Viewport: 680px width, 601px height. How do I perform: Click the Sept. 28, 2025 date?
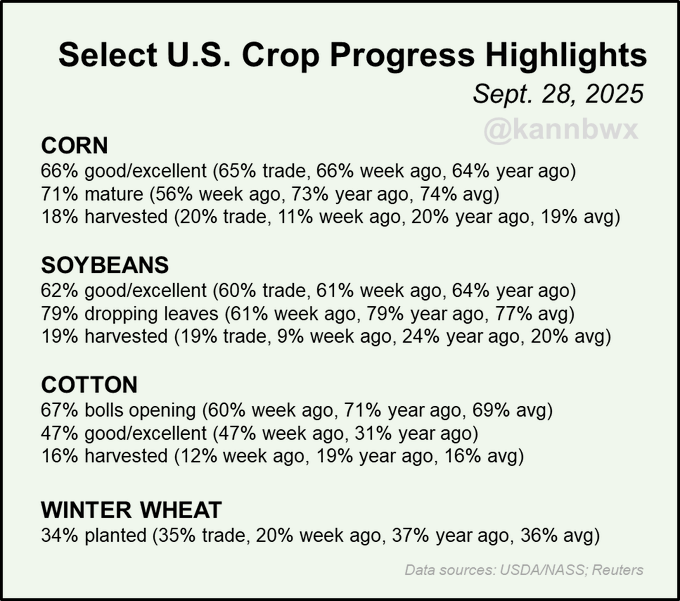click(558, 95)
